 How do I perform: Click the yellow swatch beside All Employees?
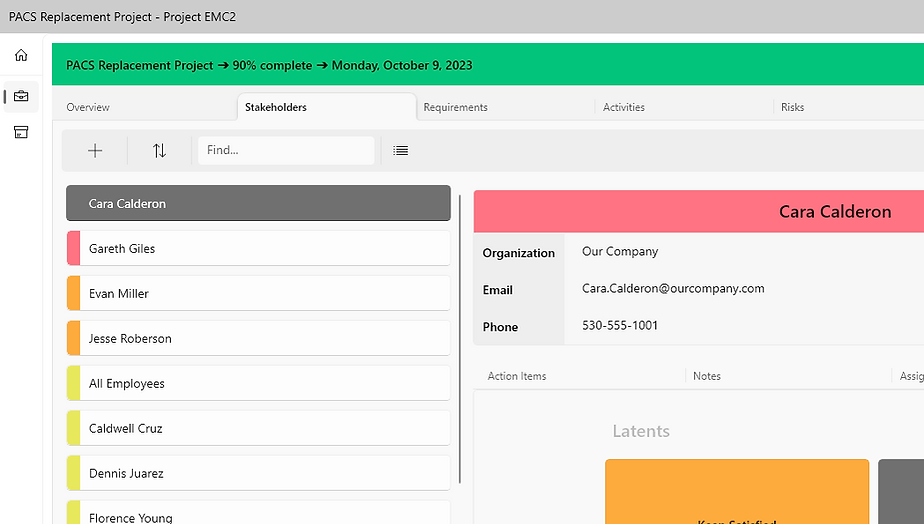74,383
